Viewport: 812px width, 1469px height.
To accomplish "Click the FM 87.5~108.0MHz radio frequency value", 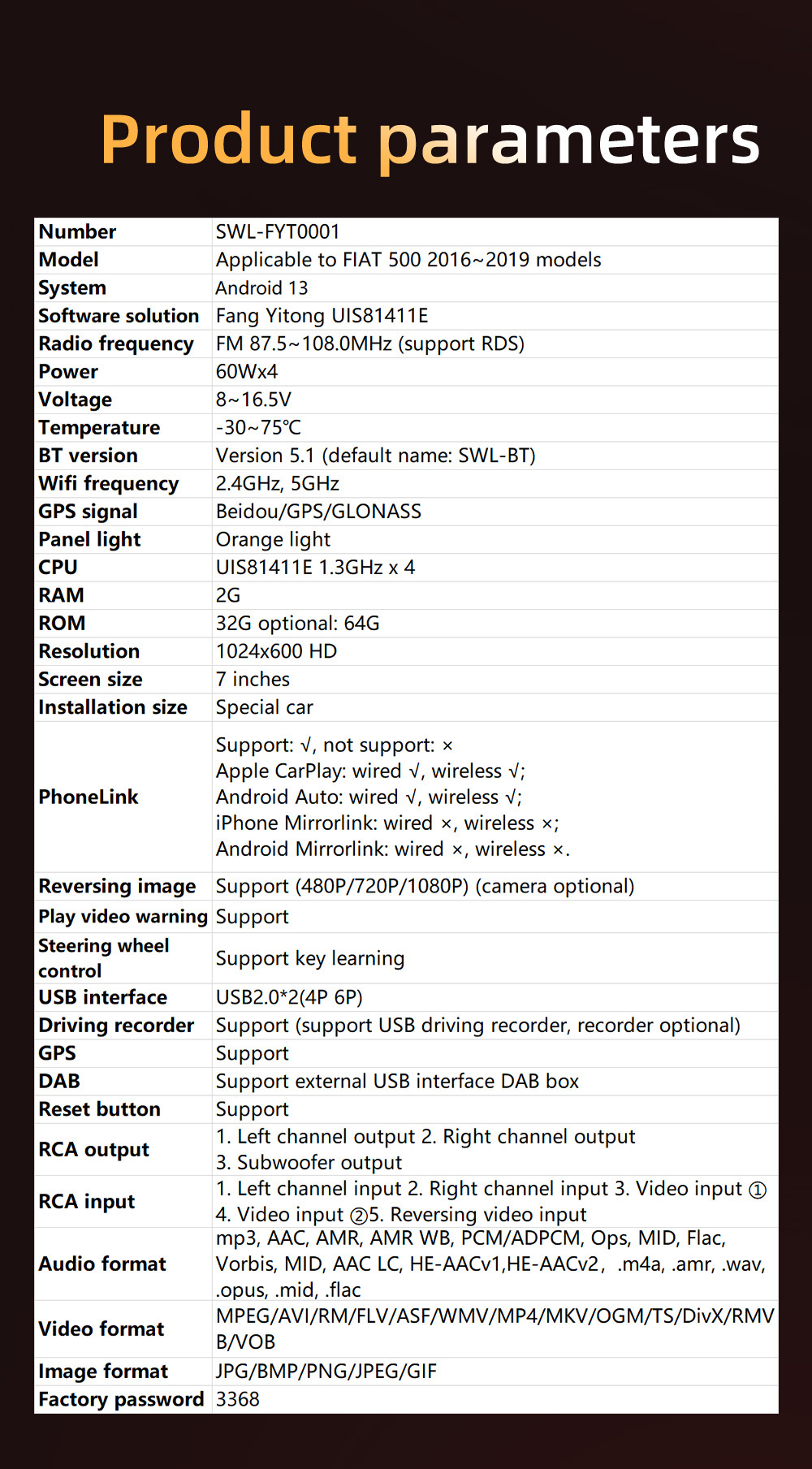I will coord(369,344).
